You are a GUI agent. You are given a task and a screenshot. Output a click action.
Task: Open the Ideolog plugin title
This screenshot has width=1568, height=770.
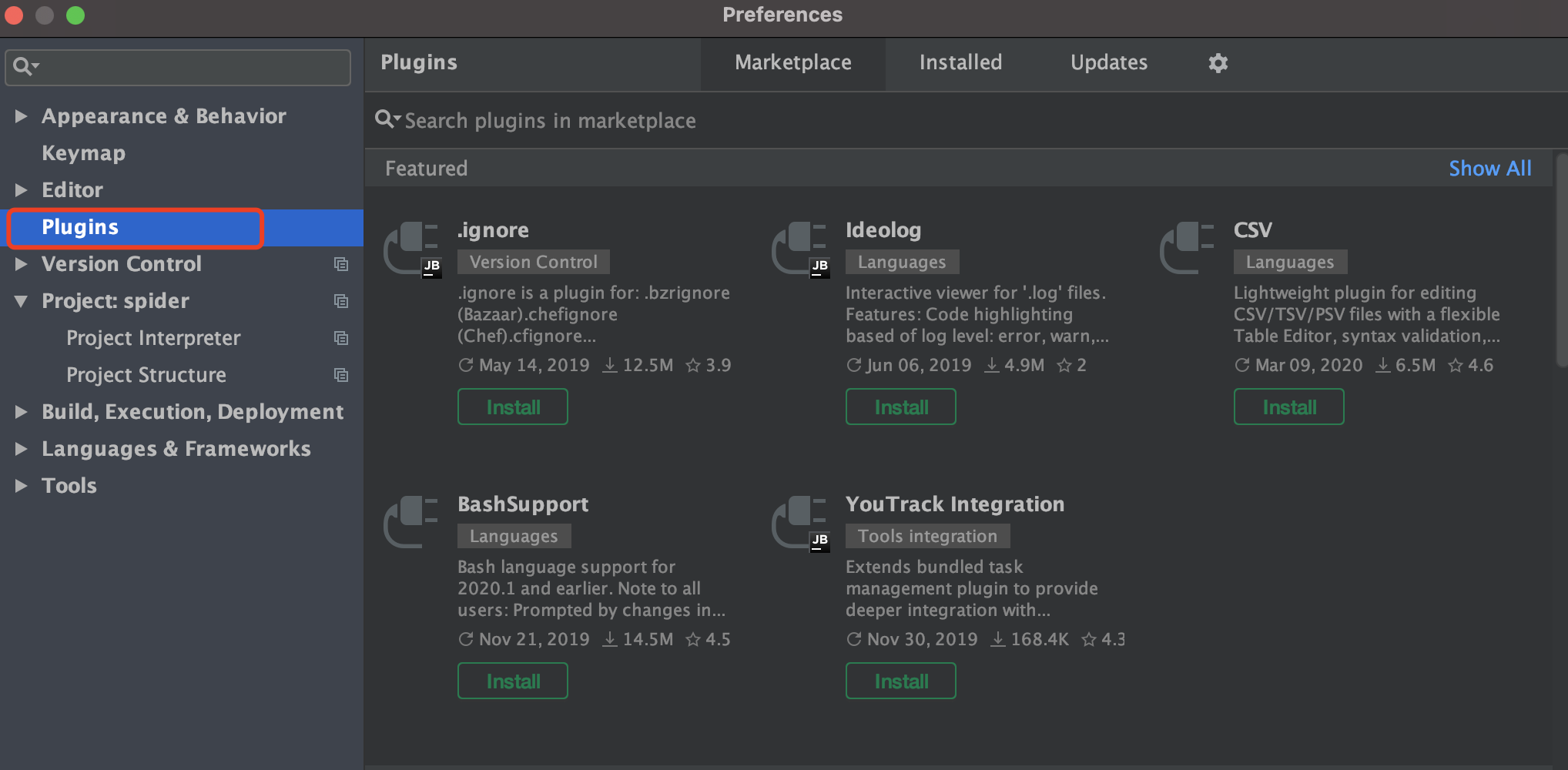883,230
